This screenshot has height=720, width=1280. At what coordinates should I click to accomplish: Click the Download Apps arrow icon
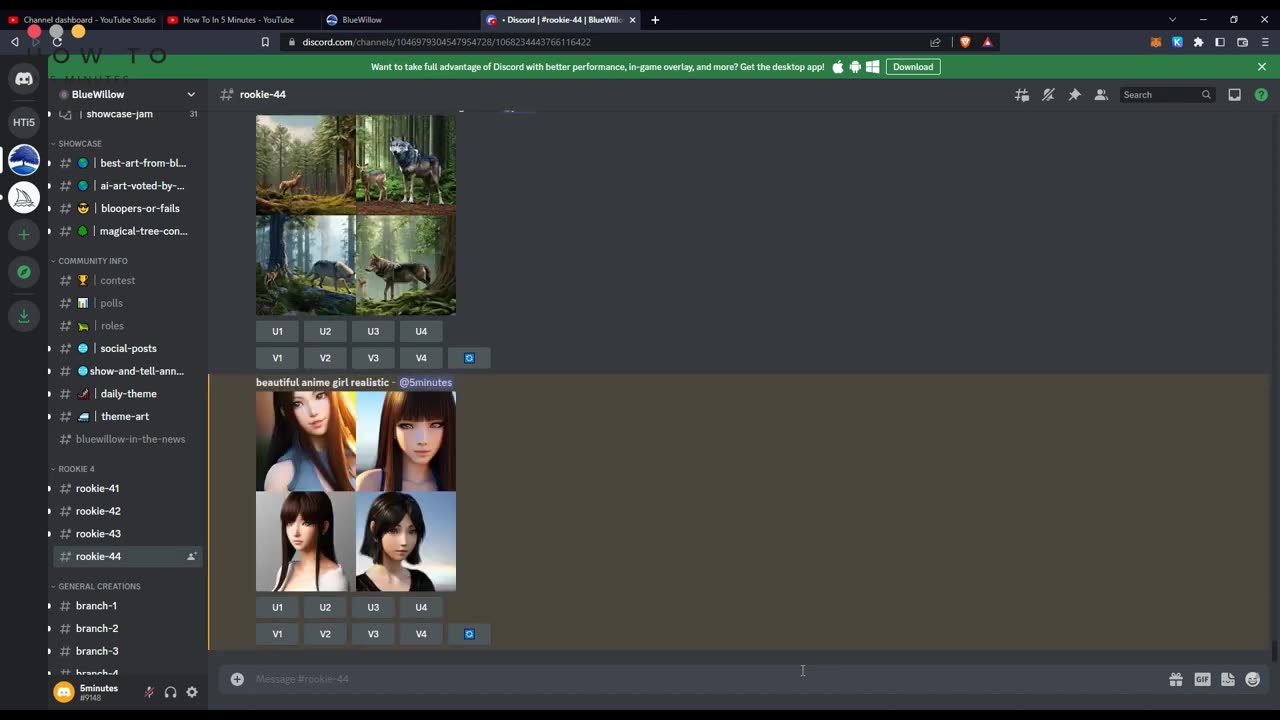click(x=24, y=316)
